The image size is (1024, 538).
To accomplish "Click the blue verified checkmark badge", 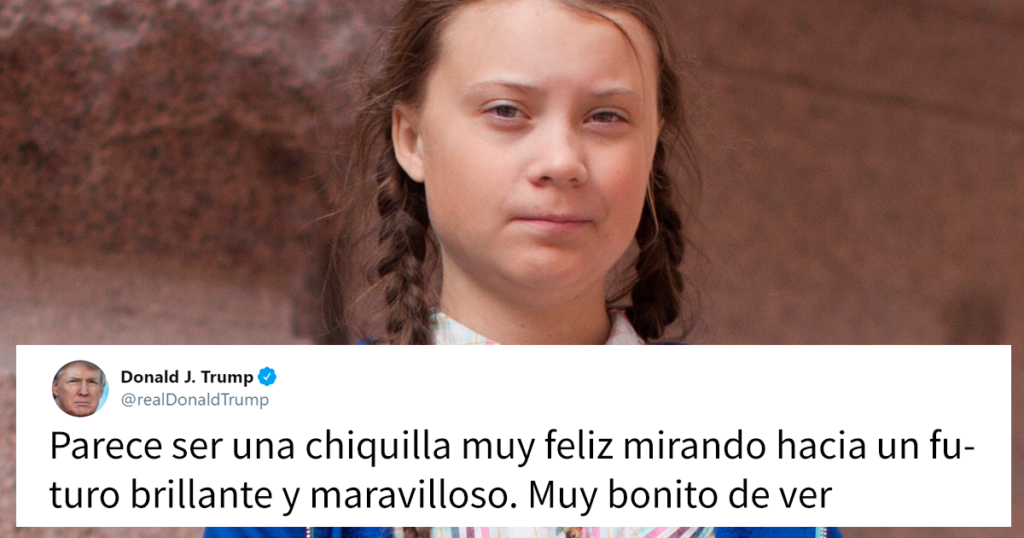I will [267, 377].
